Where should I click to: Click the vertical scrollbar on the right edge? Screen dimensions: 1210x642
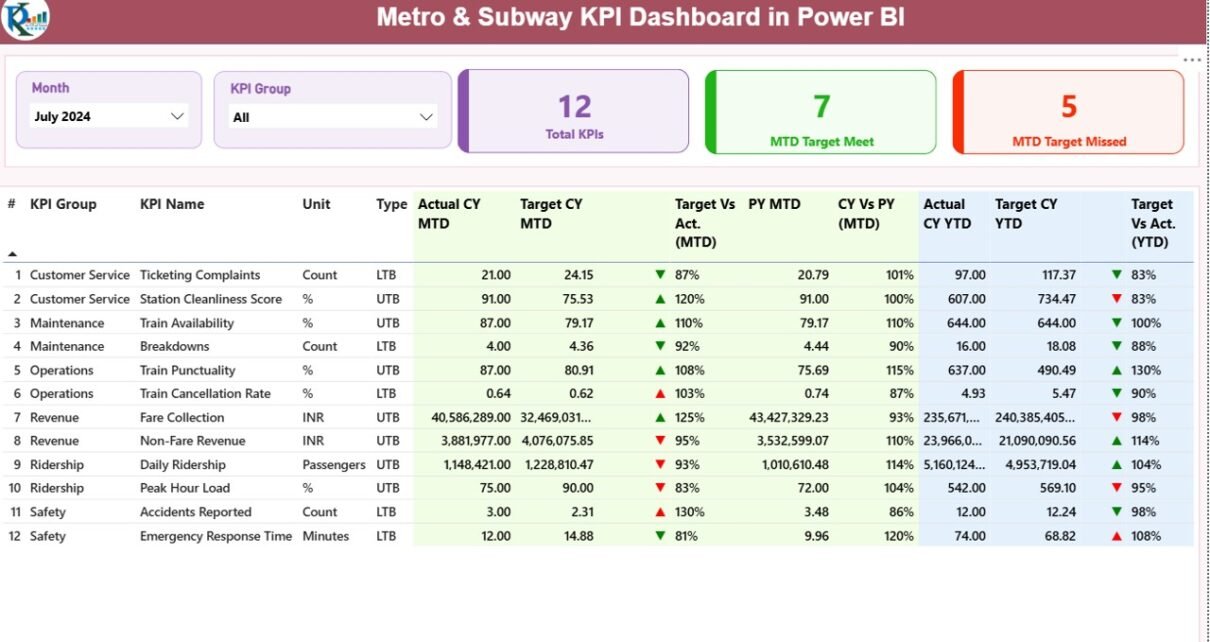(x=1203, y=350)
